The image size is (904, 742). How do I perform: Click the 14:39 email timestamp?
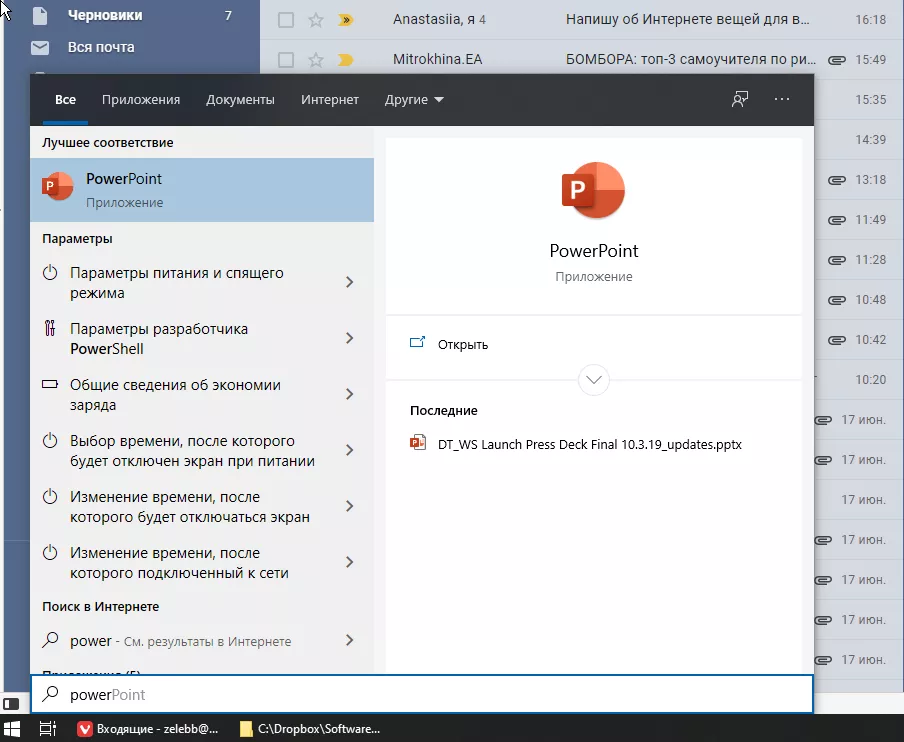point(870,140)
